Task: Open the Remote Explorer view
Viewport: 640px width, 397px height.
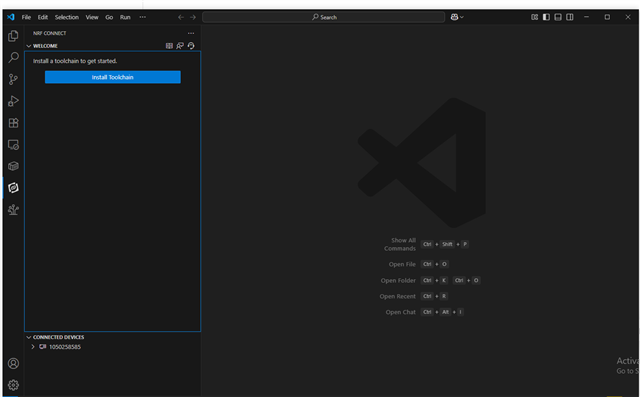Action: [13, 144]
